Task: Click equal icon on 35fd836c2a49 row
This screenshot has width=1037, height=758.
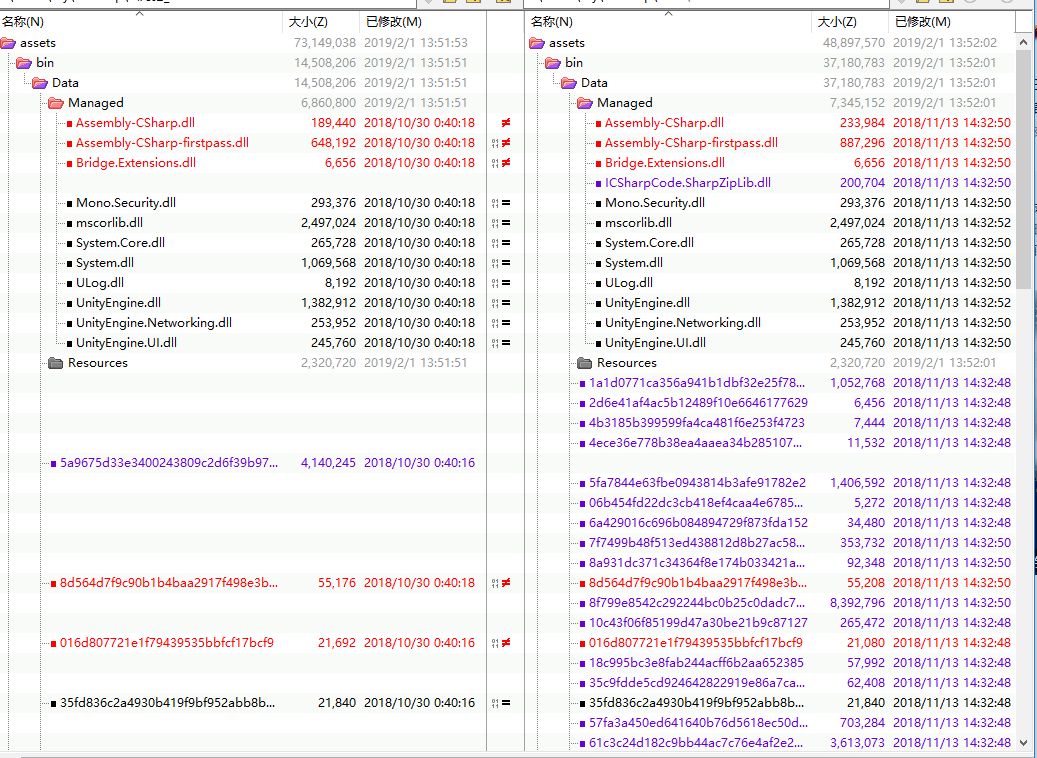Action: coord(506,703)
